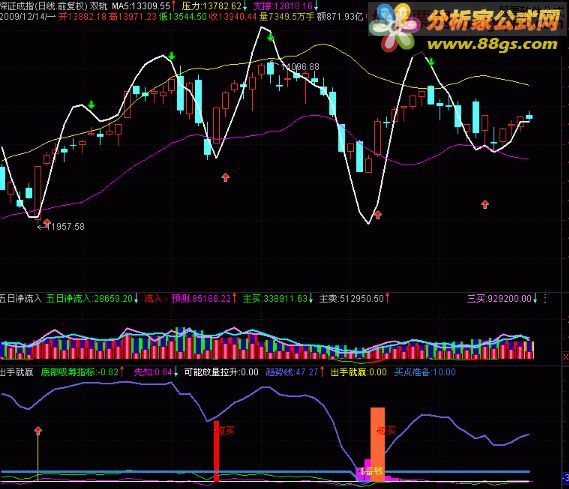Click the 先知:0.84 value
Screen dimensions: 569x489
153,372
